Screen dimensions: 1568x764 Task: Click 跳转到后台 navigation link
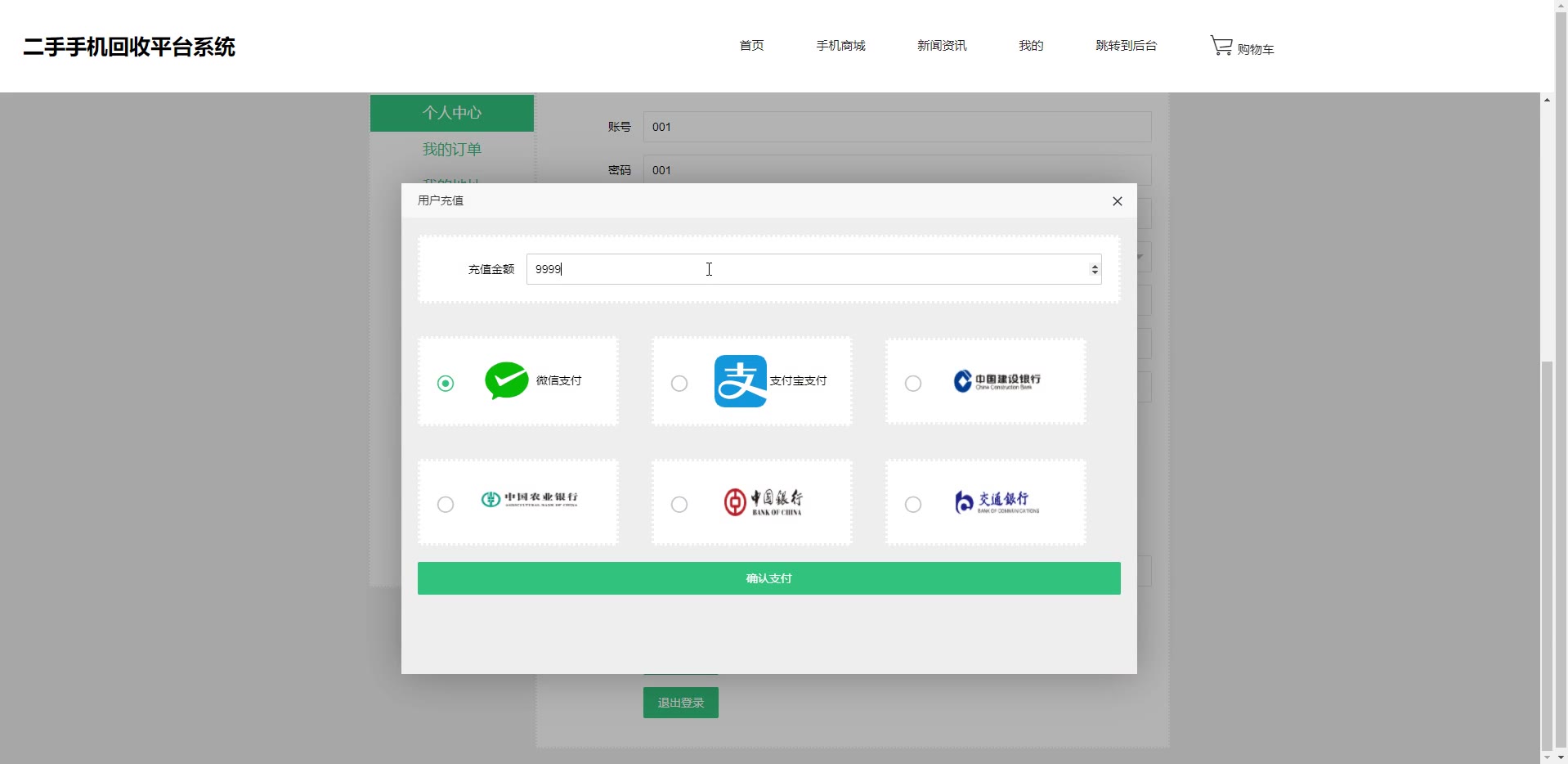tap(1127, 46)
